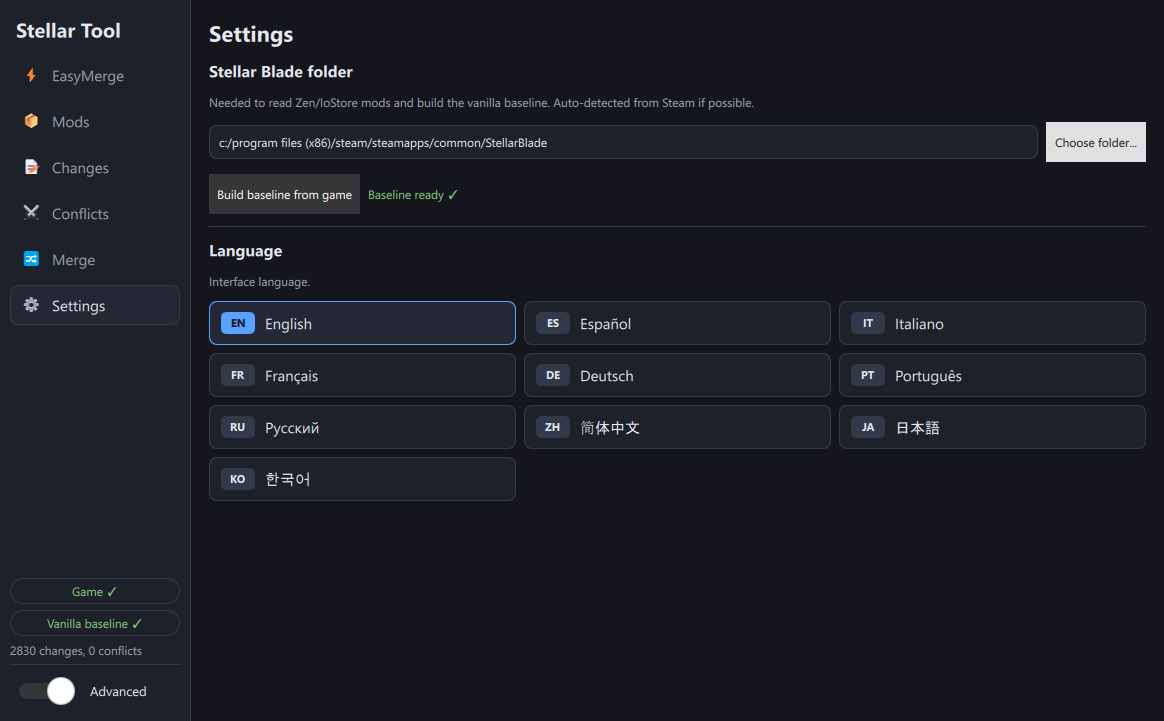Click the FR language badge
This screenshot has height=721, width=1164.
click(238, 375)
